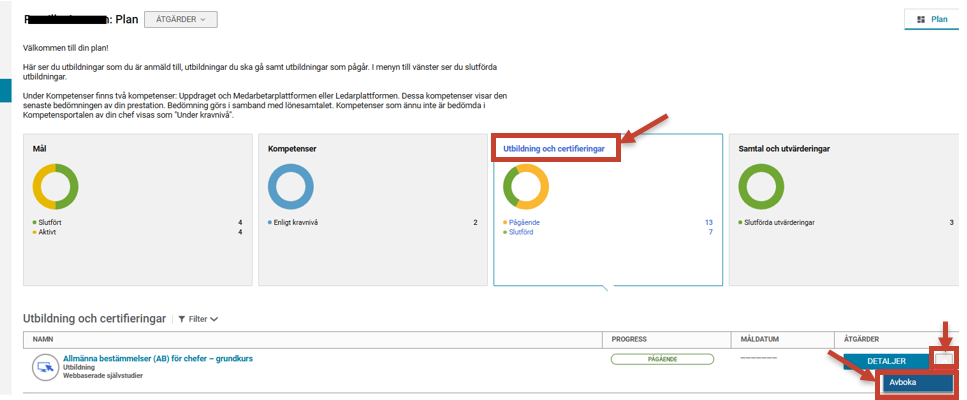The height and width of the screenshot is (400, 967).
Task: Click the Utbildning och certifieringar donut chart
Action: tap(526, 187)
